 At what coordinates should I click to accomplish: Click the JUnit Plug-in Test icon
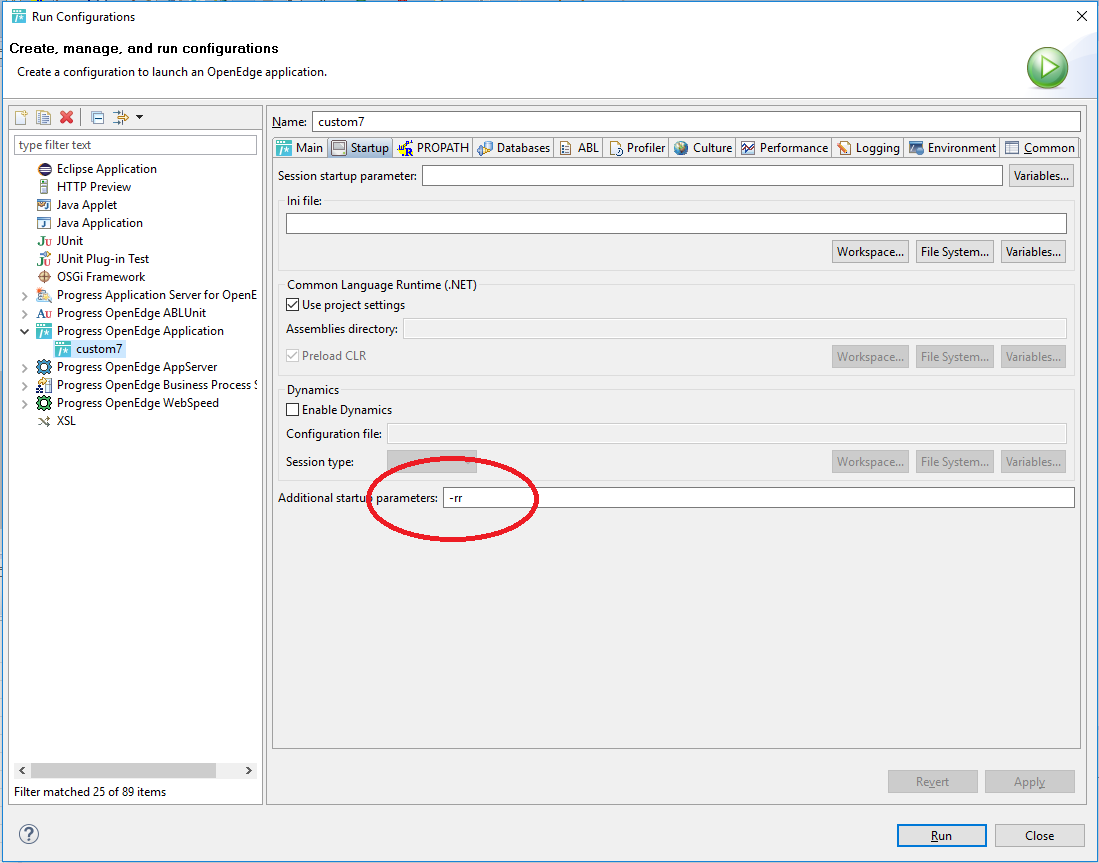(44, 259)
